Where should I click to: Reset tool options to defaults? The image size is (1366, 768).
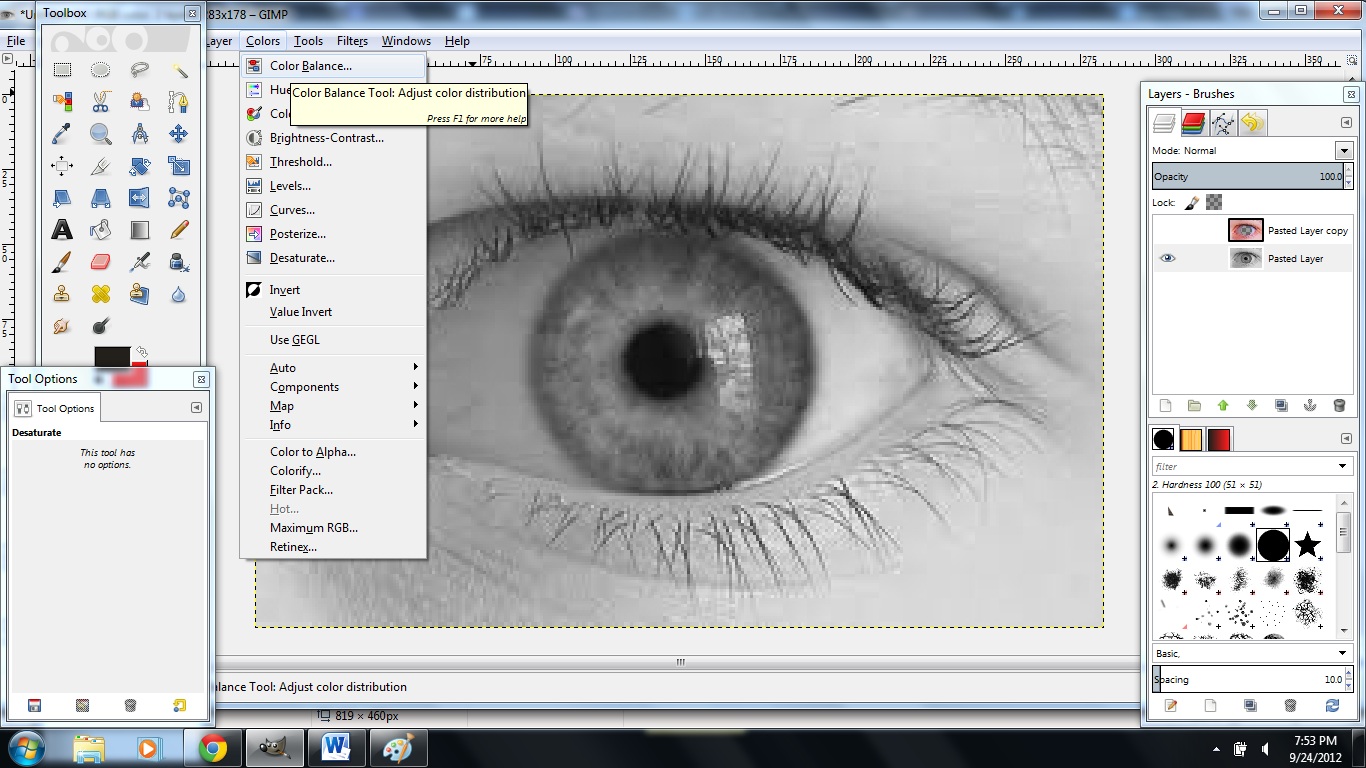tap(179, 705)
